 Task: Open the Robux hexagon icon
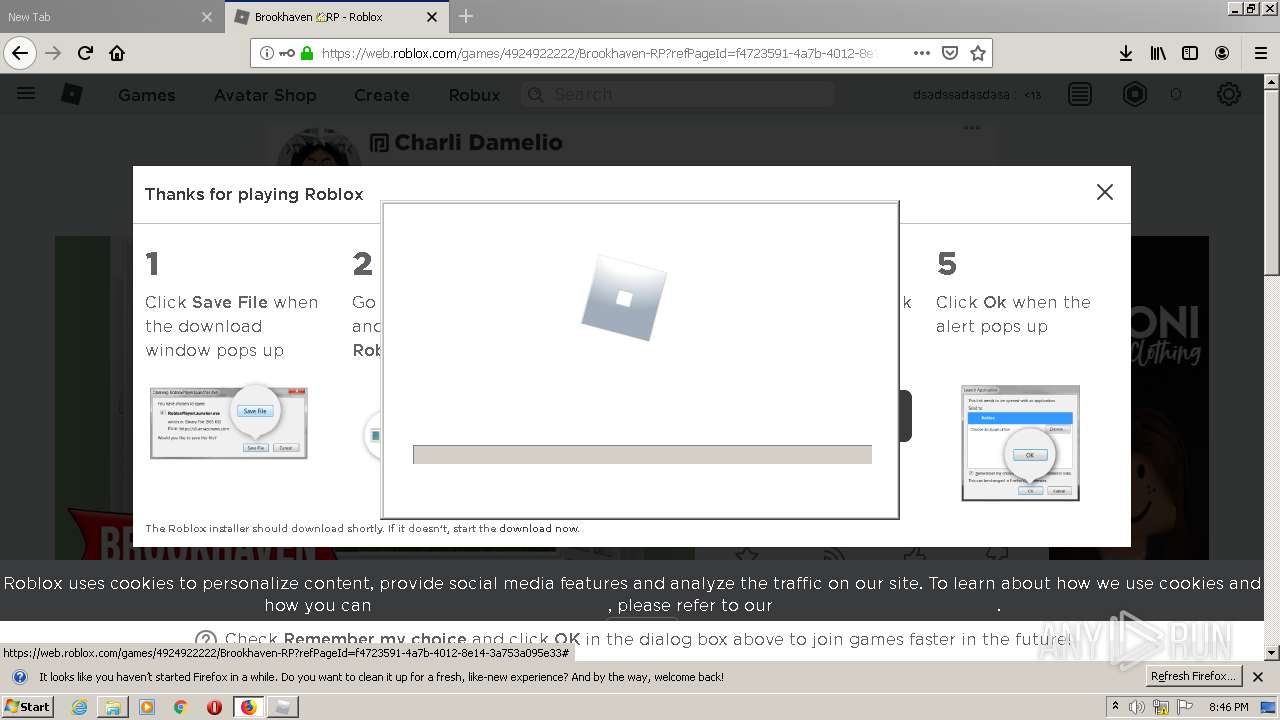click(x=1135, y=94)
